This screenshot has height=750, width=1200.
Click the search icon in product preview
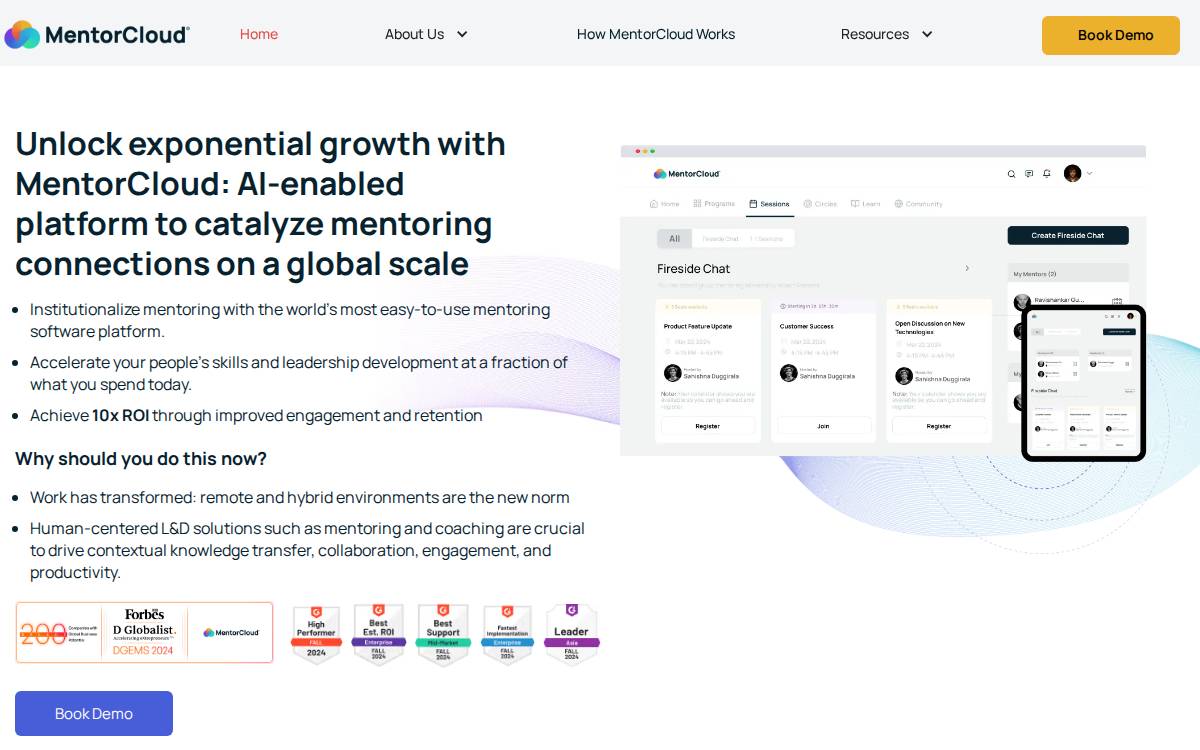tap(1011, 174)
